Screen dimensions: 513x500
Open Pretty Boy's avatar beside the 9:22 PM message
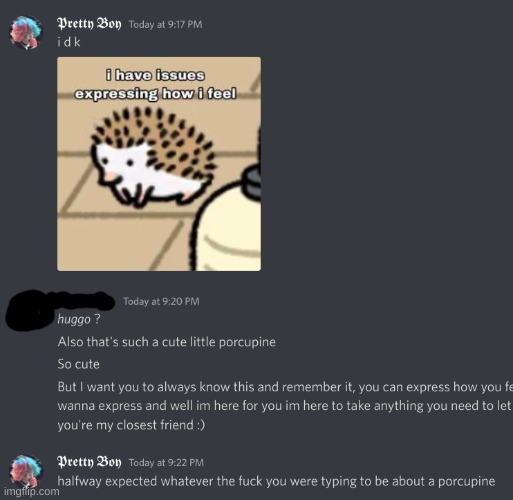click(26, 471)
